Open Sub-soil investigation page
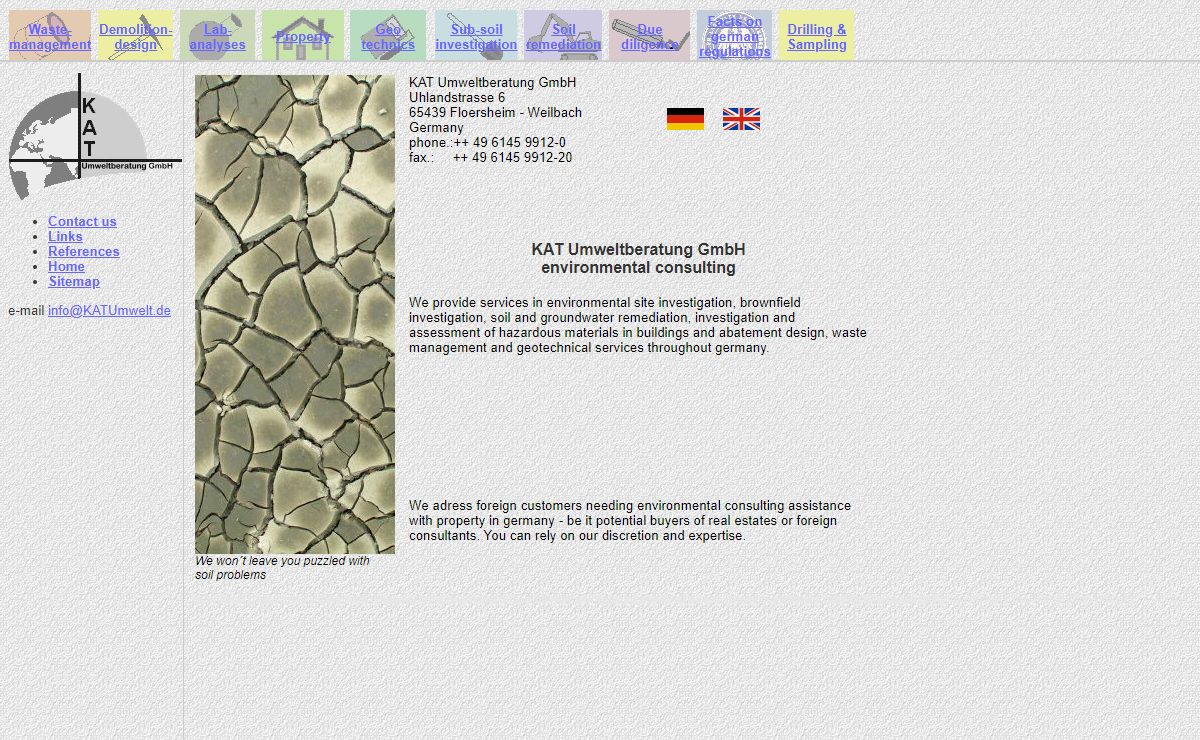Screen dimensions: 1200x740 click(x=476, y=36)
